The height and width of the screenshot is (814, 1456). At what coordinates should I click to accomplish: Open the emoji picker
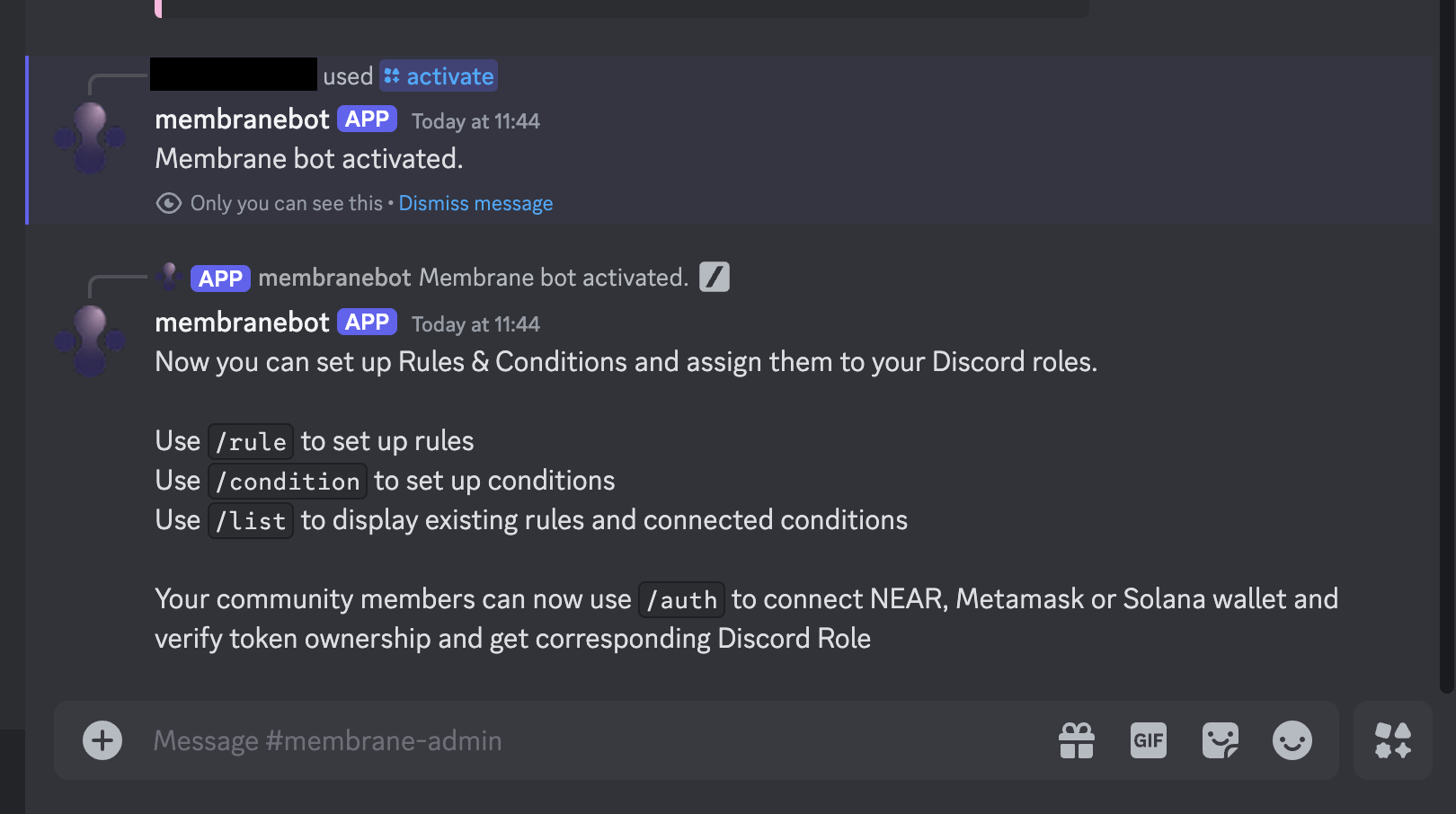click(x=1292, y=740)
